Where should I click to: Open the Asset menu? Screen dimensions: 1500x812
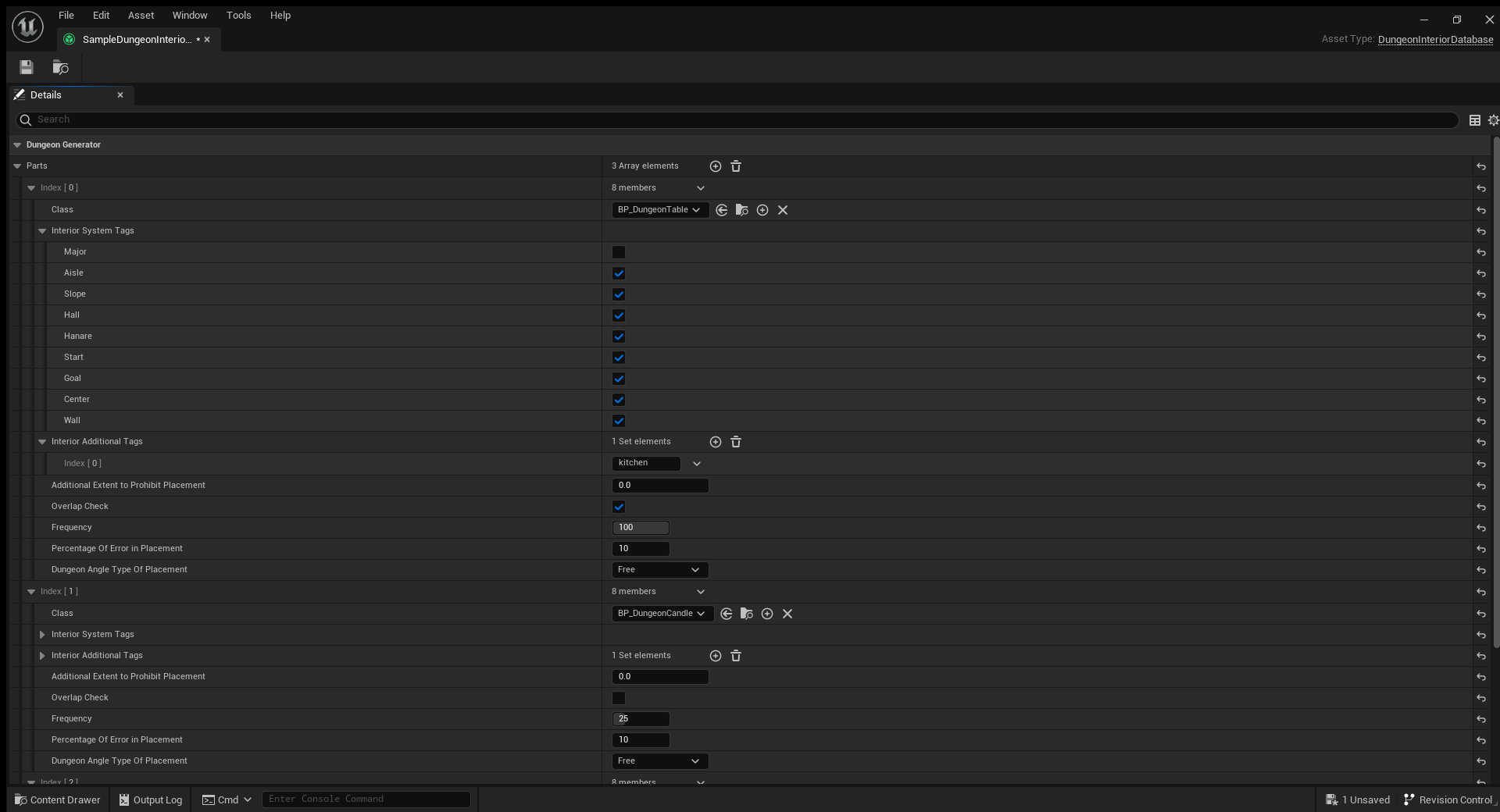point(141,16)
